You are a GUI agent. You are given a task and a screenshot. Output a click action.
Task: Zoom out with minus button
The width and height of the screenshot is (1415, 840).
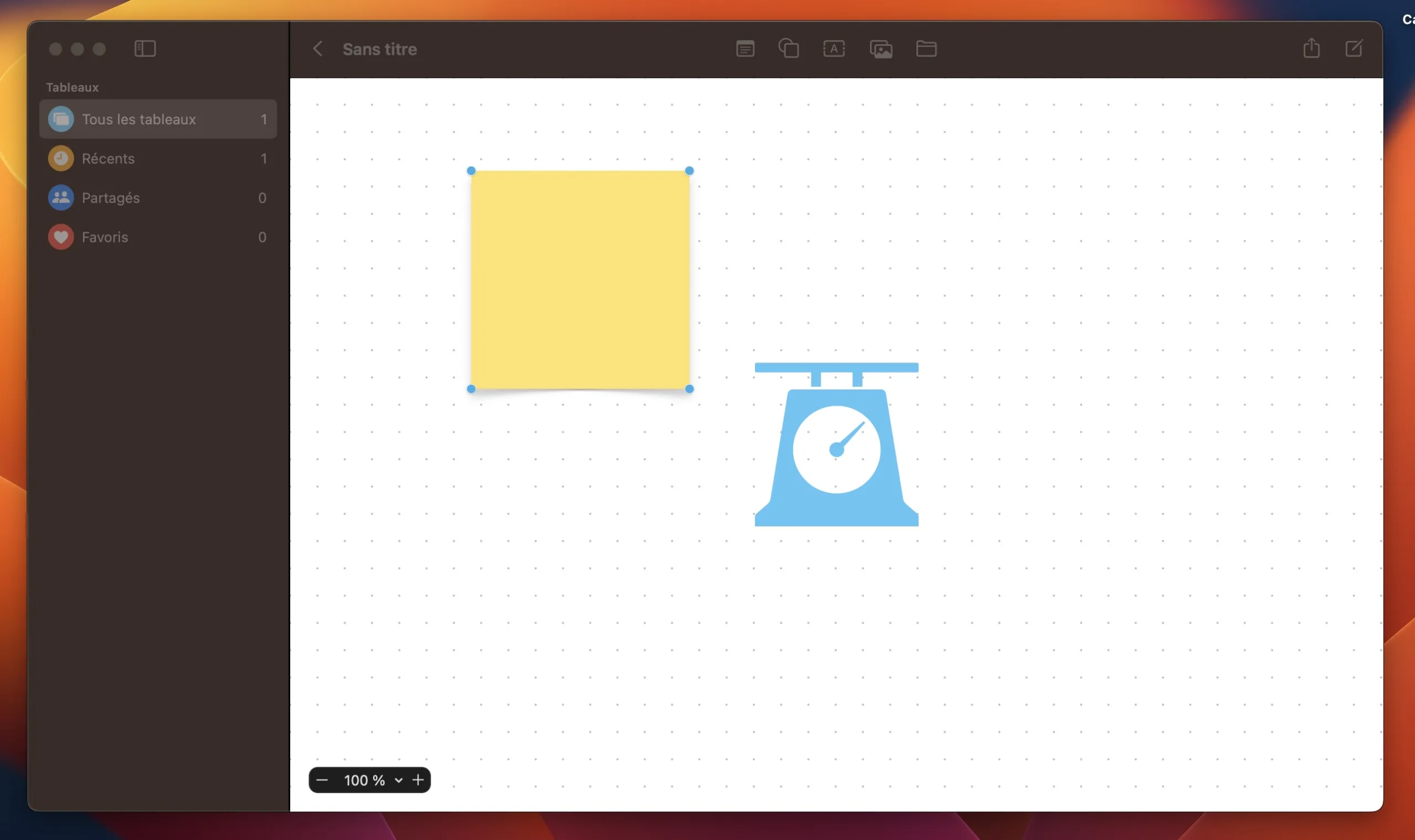pyautogui.click(x=322, y=780)
